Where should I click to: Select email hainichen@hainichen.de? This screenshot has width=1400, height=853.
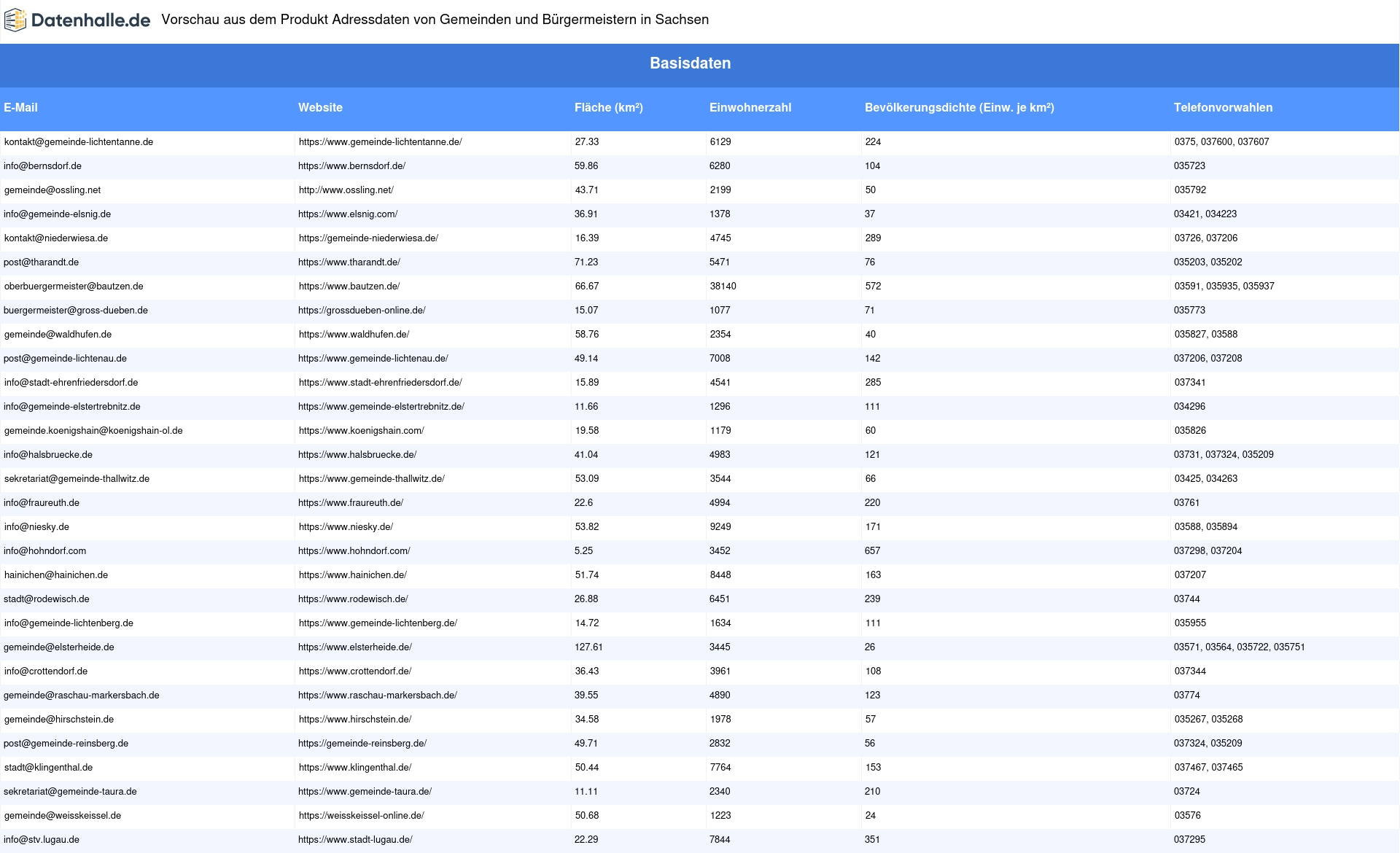(56, 575)
